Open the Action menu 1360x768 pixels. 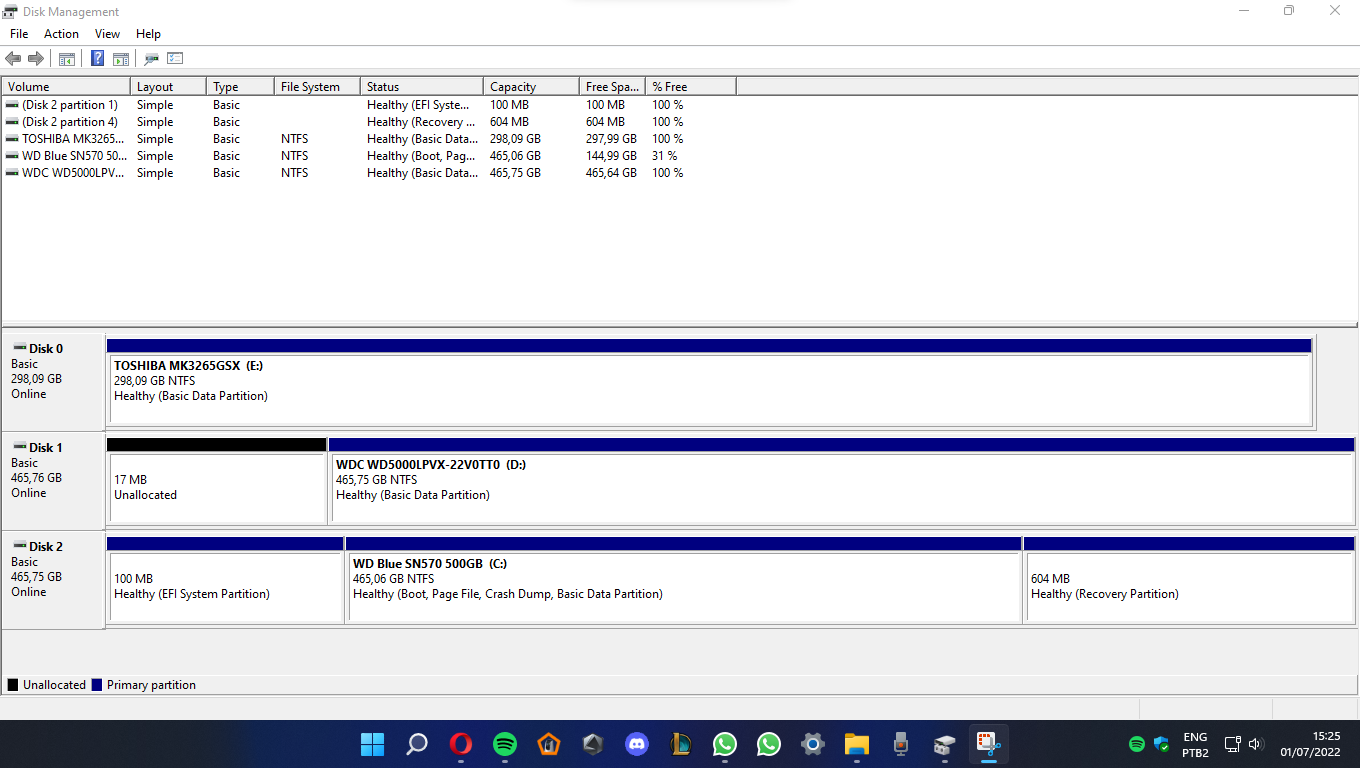click(61, 34)
